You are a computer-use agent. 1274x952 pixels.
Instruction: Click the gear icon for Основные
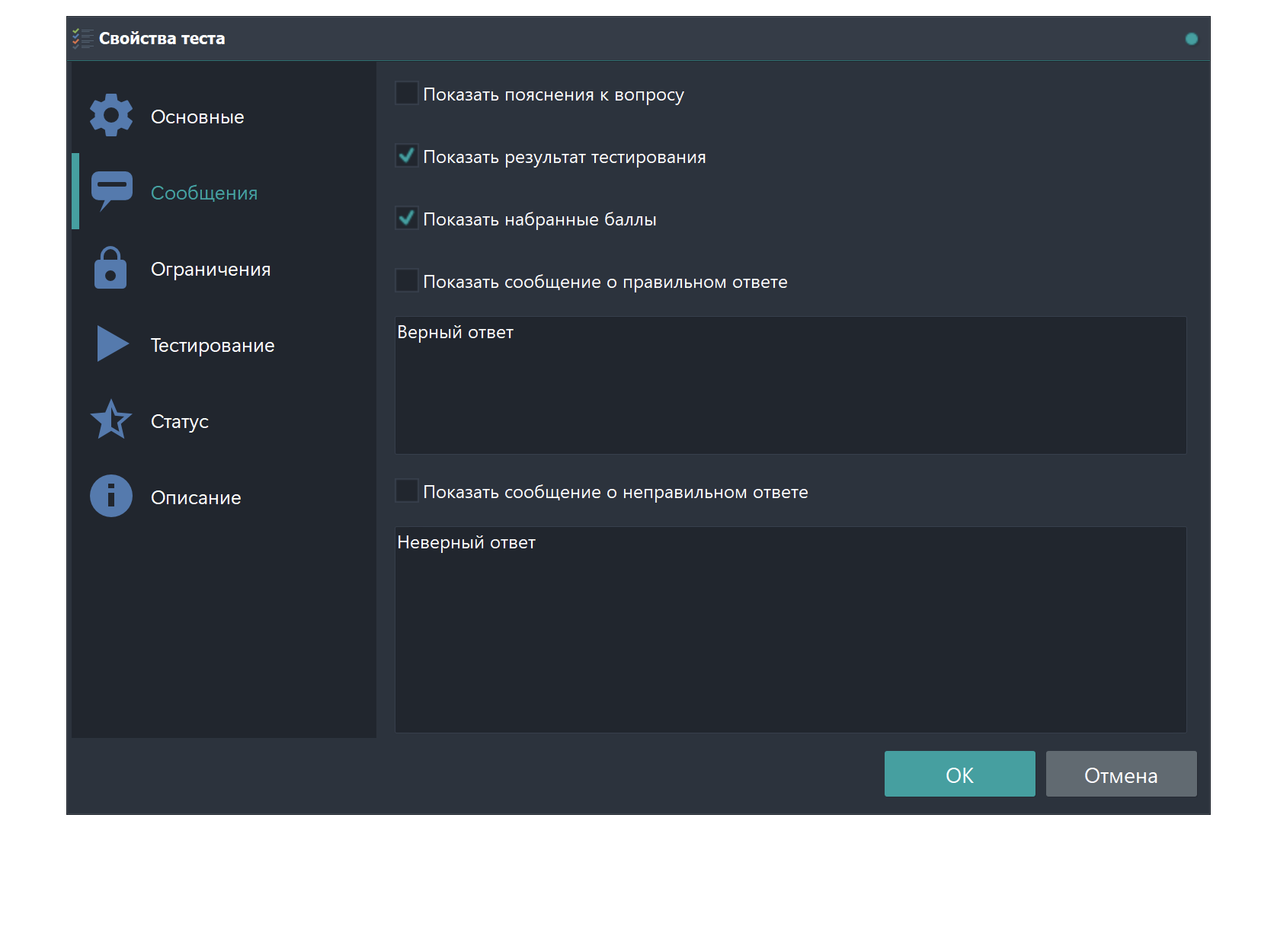(x=111, y=115)
